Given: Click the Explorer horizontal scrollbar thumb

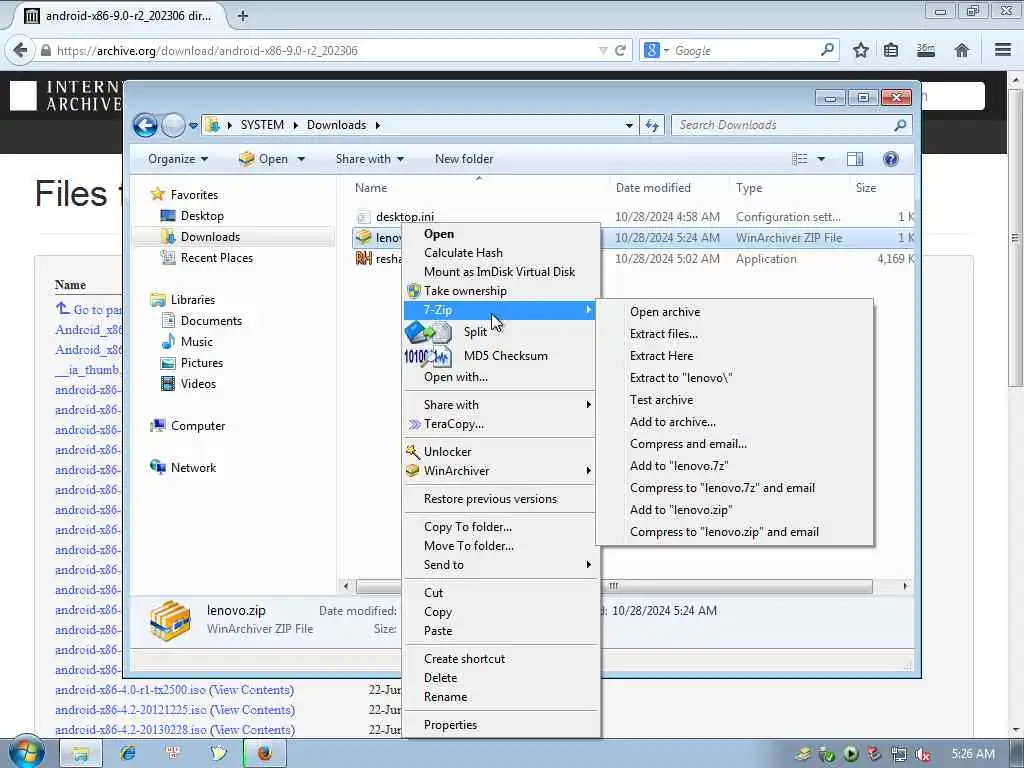Looking at the screenshot, I should pyautogui.click(x=614, y=586).
